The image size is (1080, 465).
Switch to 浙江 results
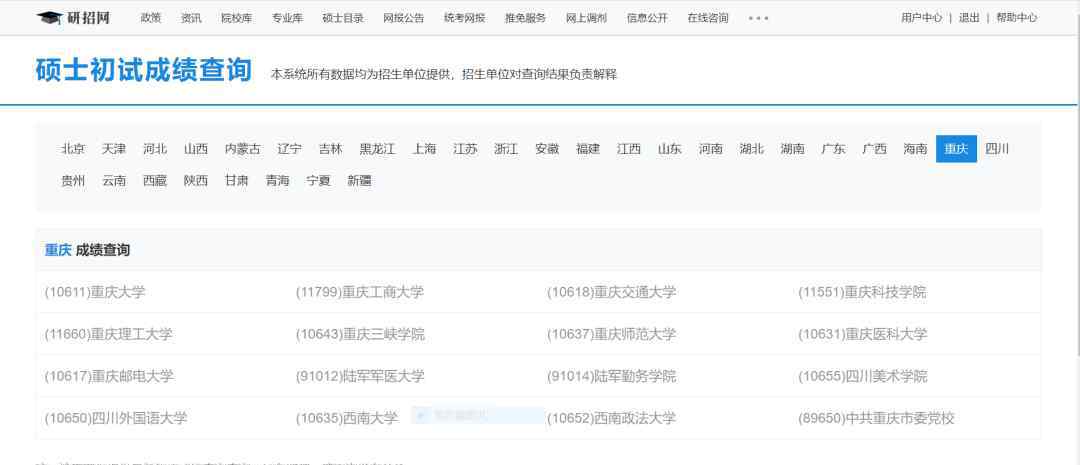506,149
